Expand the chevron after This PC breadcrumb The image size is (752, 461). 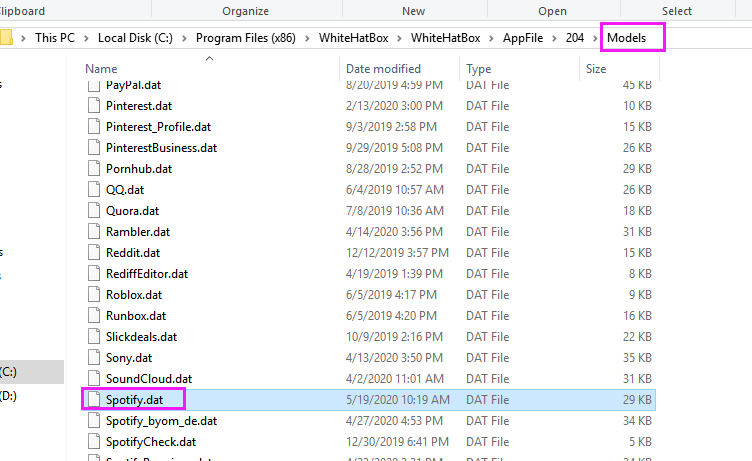click(88, 38)
